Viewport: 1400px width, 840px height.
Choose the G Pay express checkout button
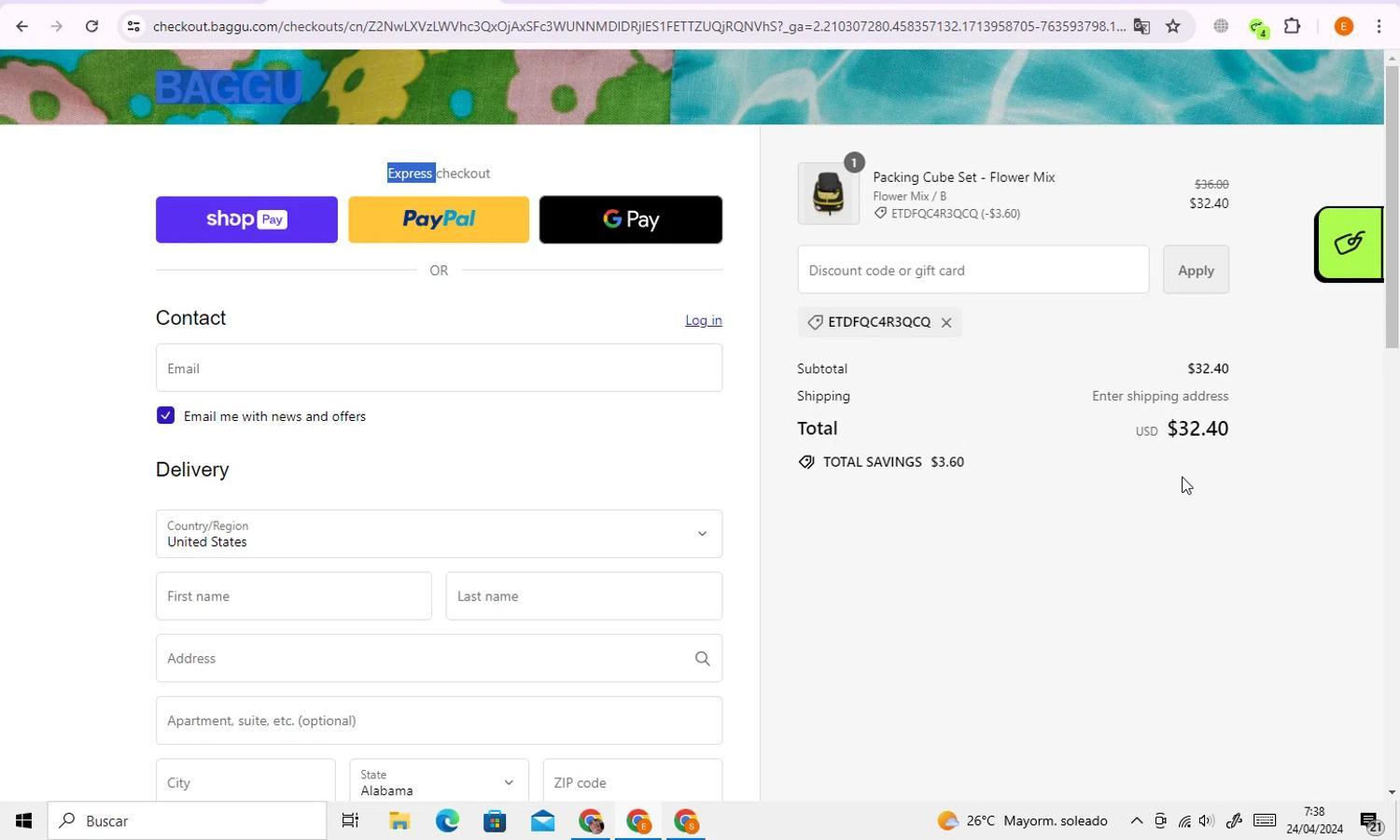click(631, 219)
